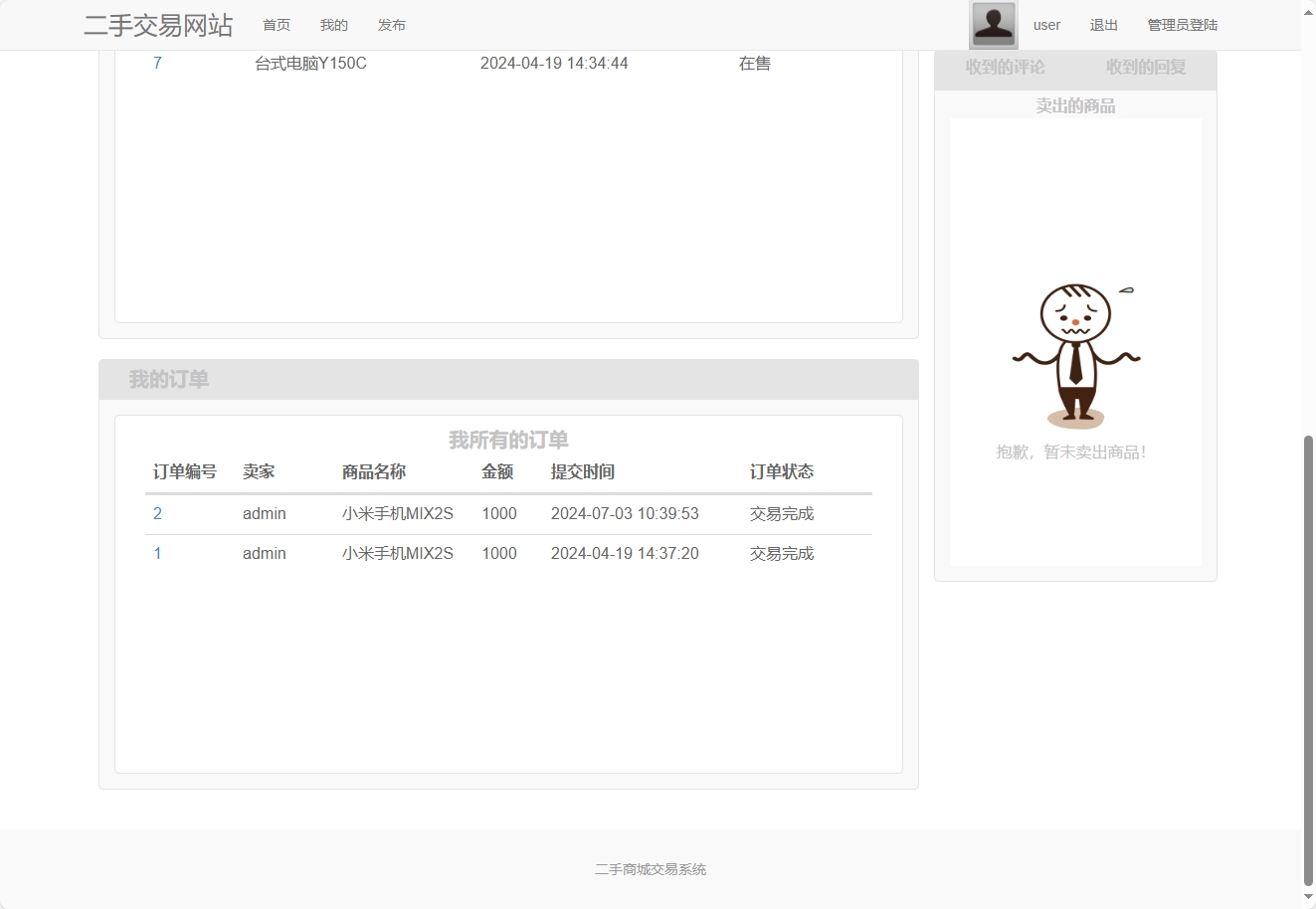
Task: Open the 发布 navigation item
Action: pos(391,25)
